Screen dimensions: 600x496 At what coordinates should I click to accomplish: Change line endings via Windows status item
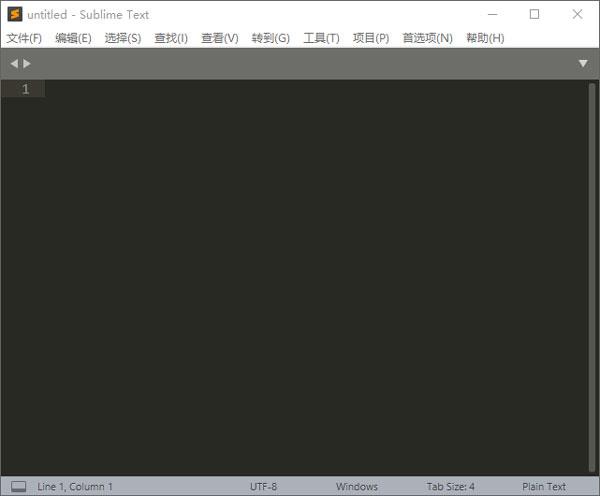click(357, 486)
